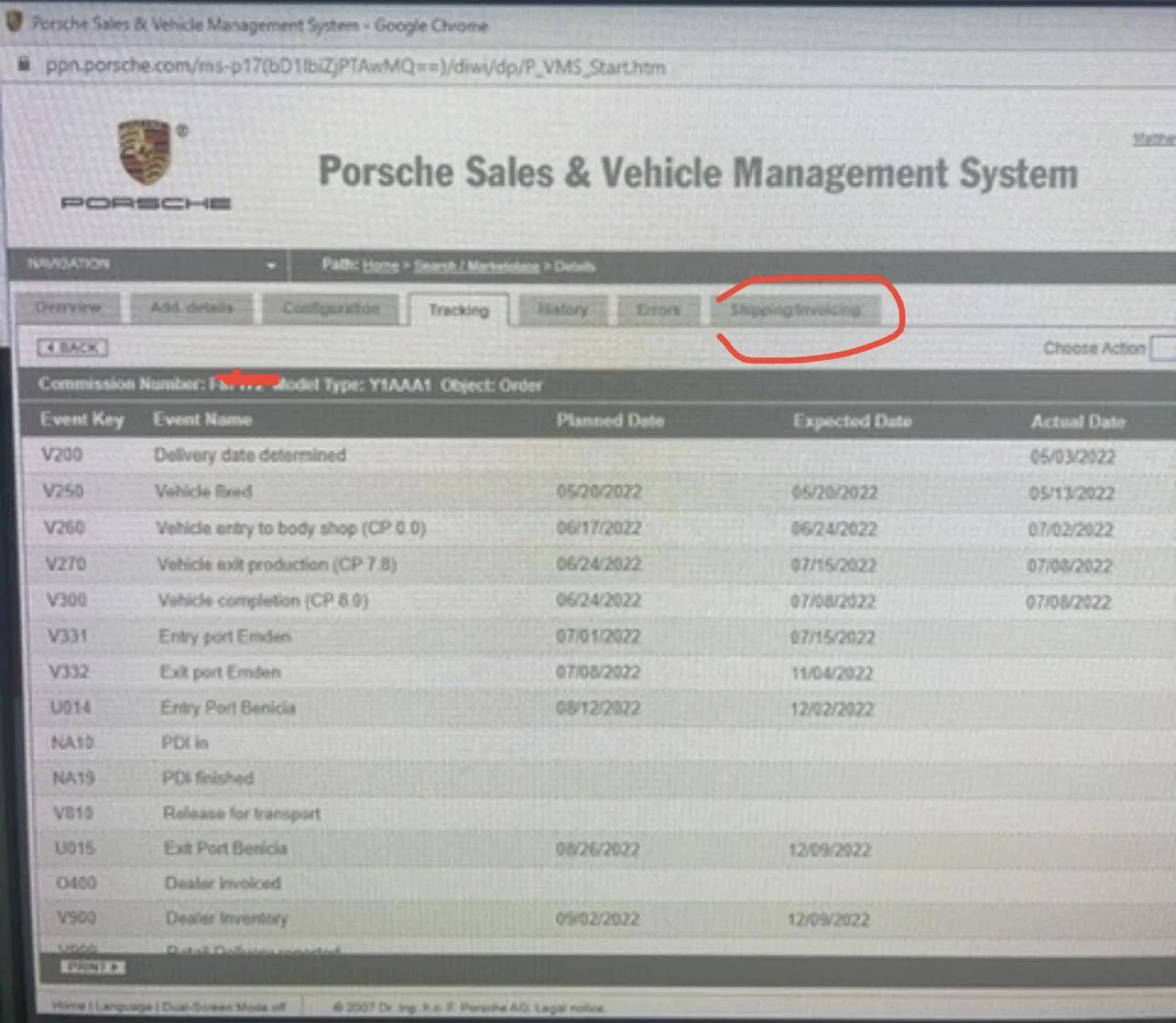Open the Add. details tab
1176x1023 pixels.
pos(191,308)
